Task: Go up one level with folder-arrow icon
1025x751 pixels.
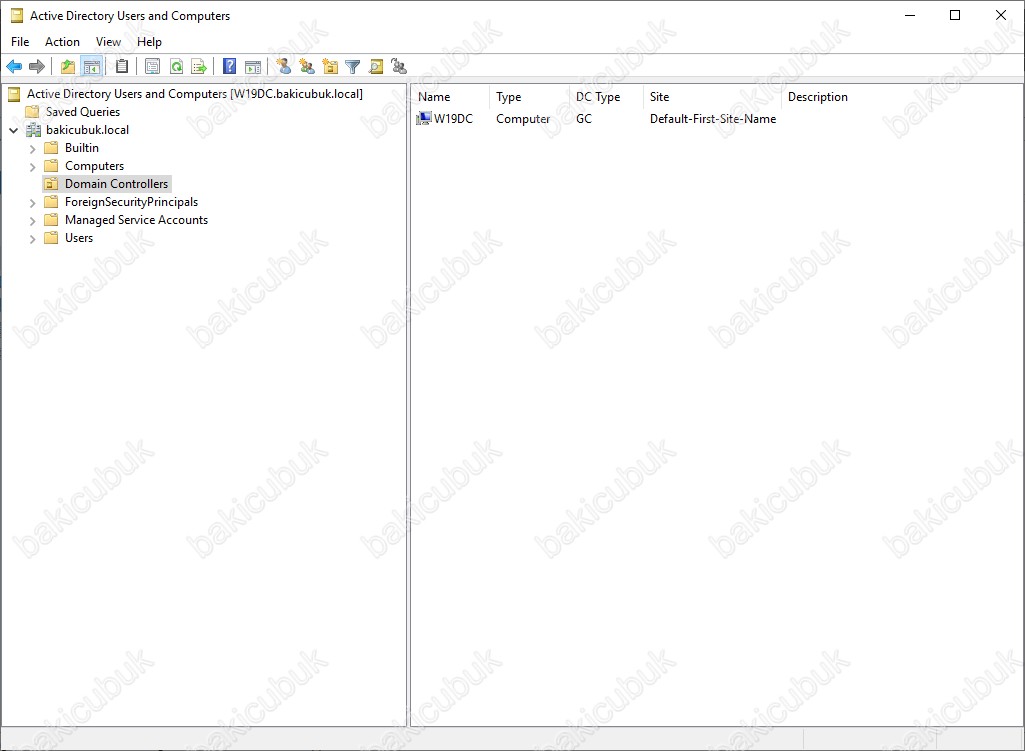Action: pos(68,66)
